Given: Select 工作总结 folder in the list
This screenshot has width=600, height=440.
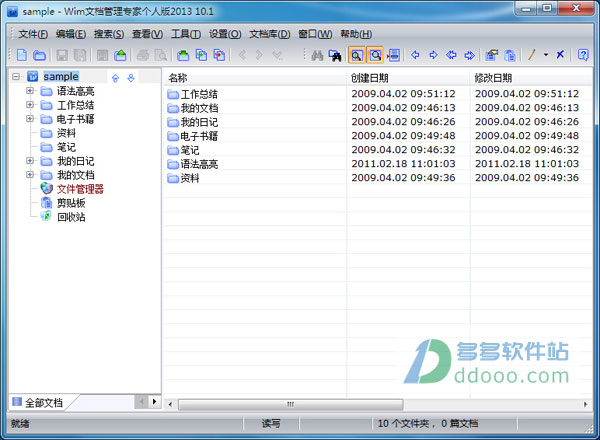Looking at the screenshot, I should tap(199, 94).
